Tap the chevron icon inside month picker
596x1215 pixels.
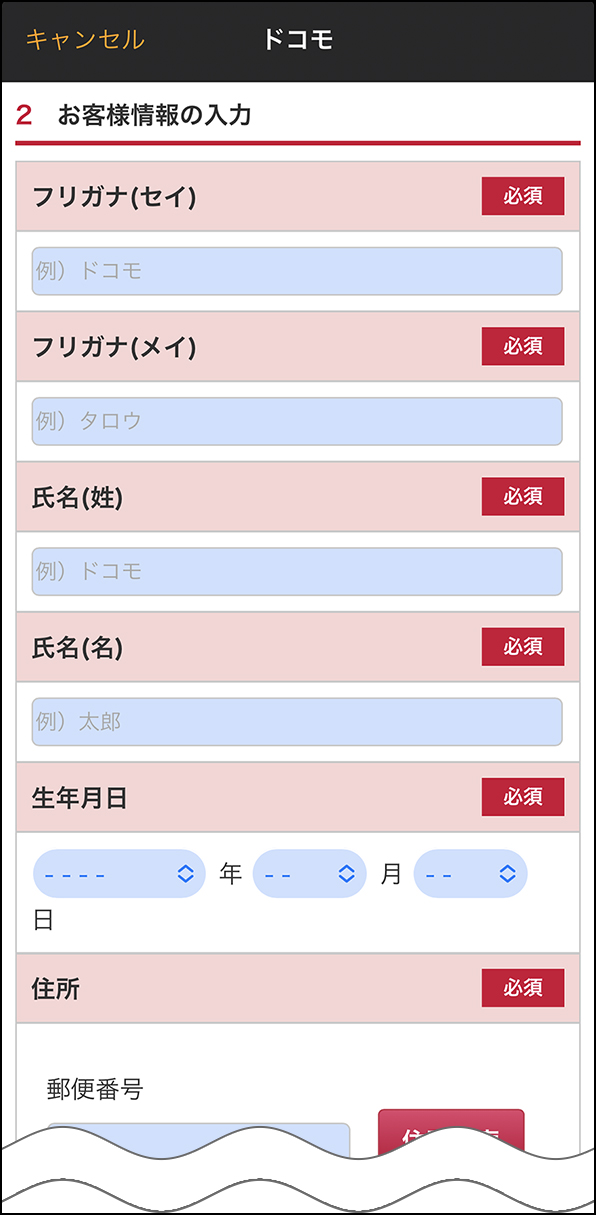click(347, 873)
